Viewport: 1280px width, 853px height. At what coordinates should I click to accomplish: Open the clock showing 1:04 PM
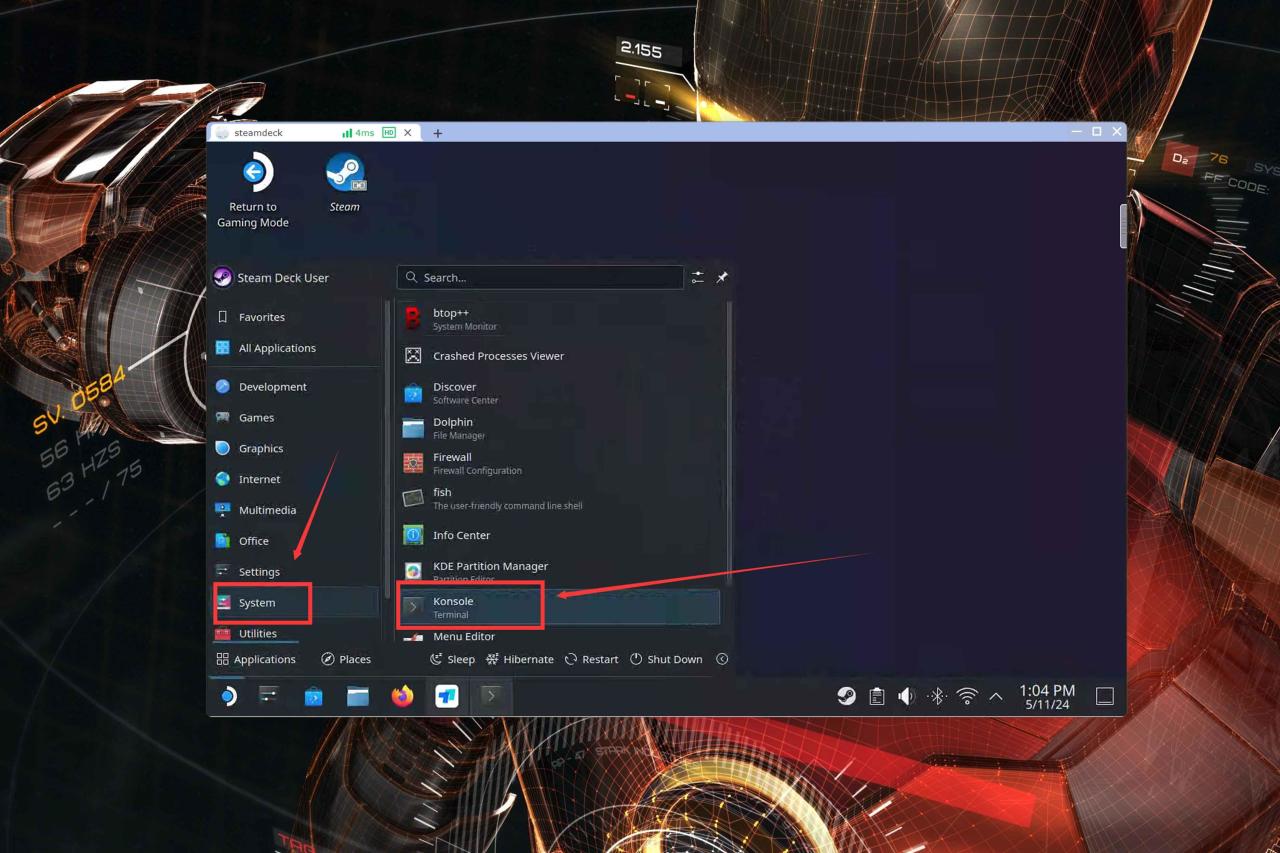click(x=1047, y=696)
